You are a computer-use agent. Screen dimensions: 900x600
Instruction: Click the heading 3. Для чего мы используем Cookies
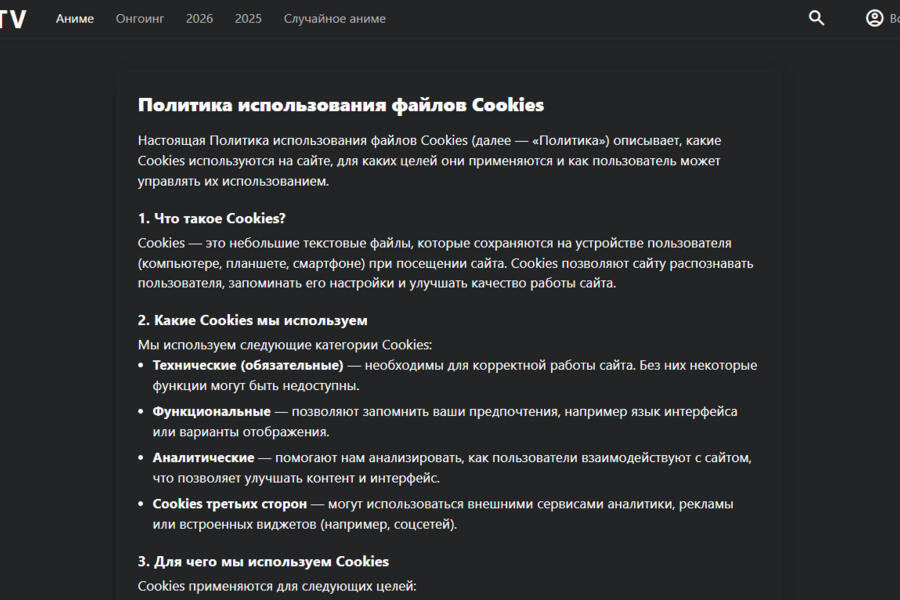click(x=263, y=561)
